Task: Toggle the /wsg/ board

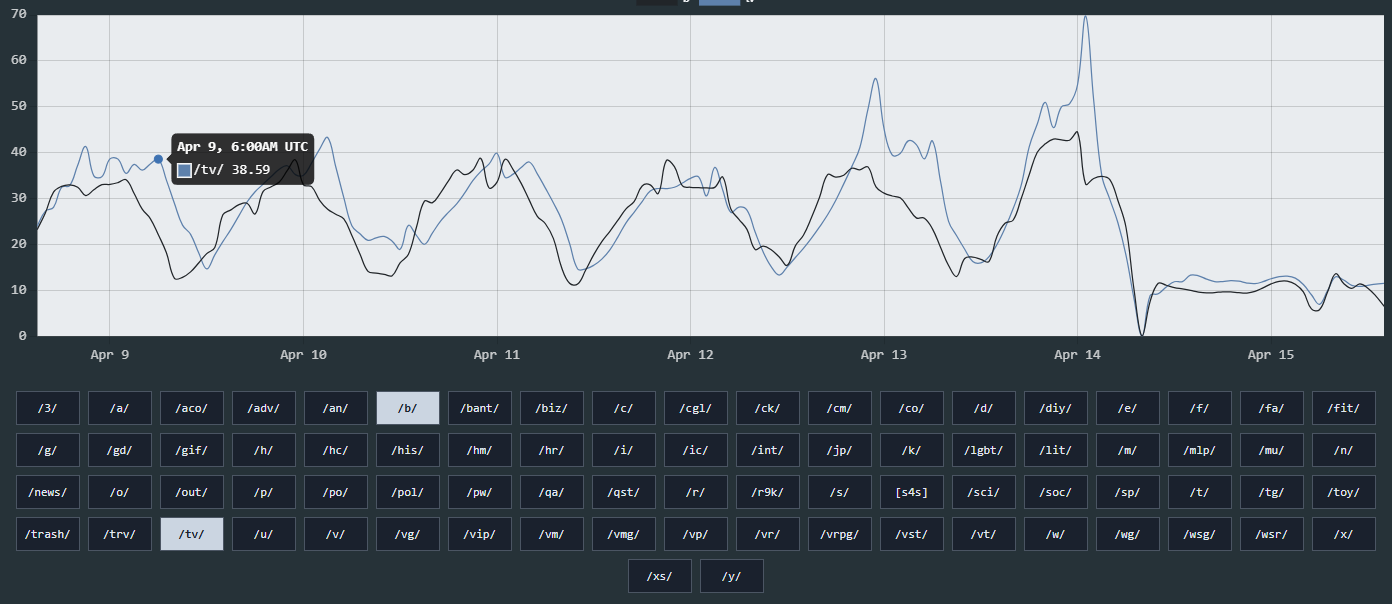Action: click(1200, 534)
